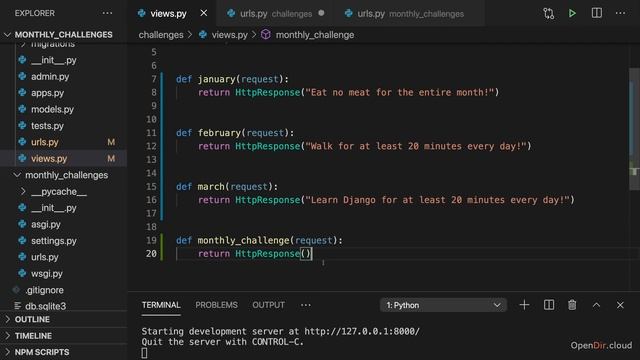Click the challenges breadcrumb

click(x=161, y=35)
